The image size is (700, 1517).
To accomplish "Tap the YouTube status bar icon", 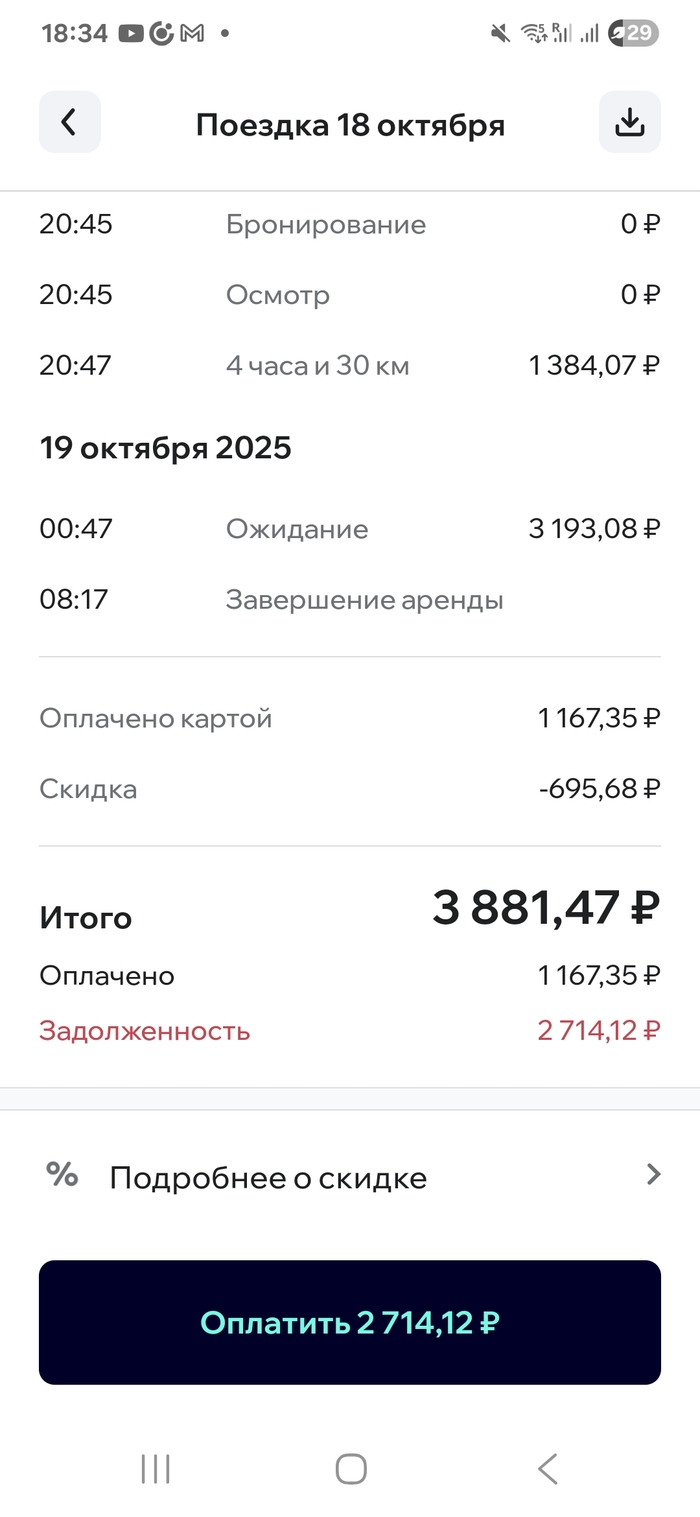I will click(x=130, y=33).
